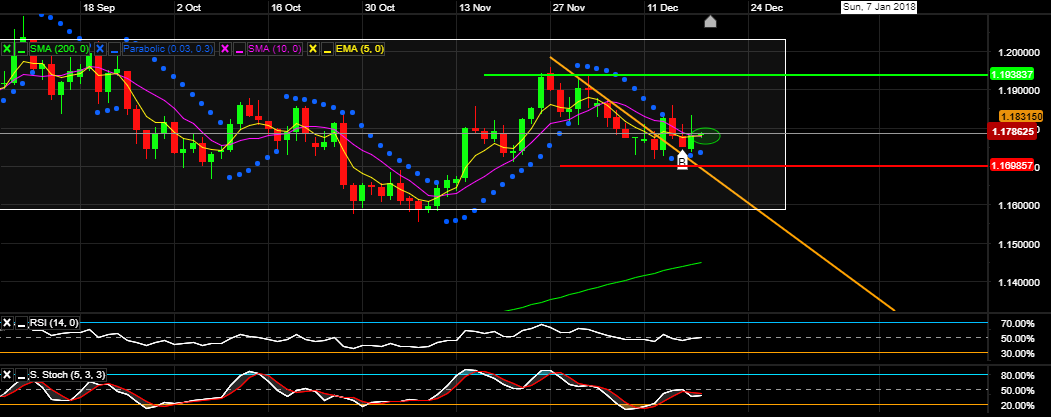The image size is (1051, 417).
Task: Click the 11 Dec date label
Action: coord(664,7)
